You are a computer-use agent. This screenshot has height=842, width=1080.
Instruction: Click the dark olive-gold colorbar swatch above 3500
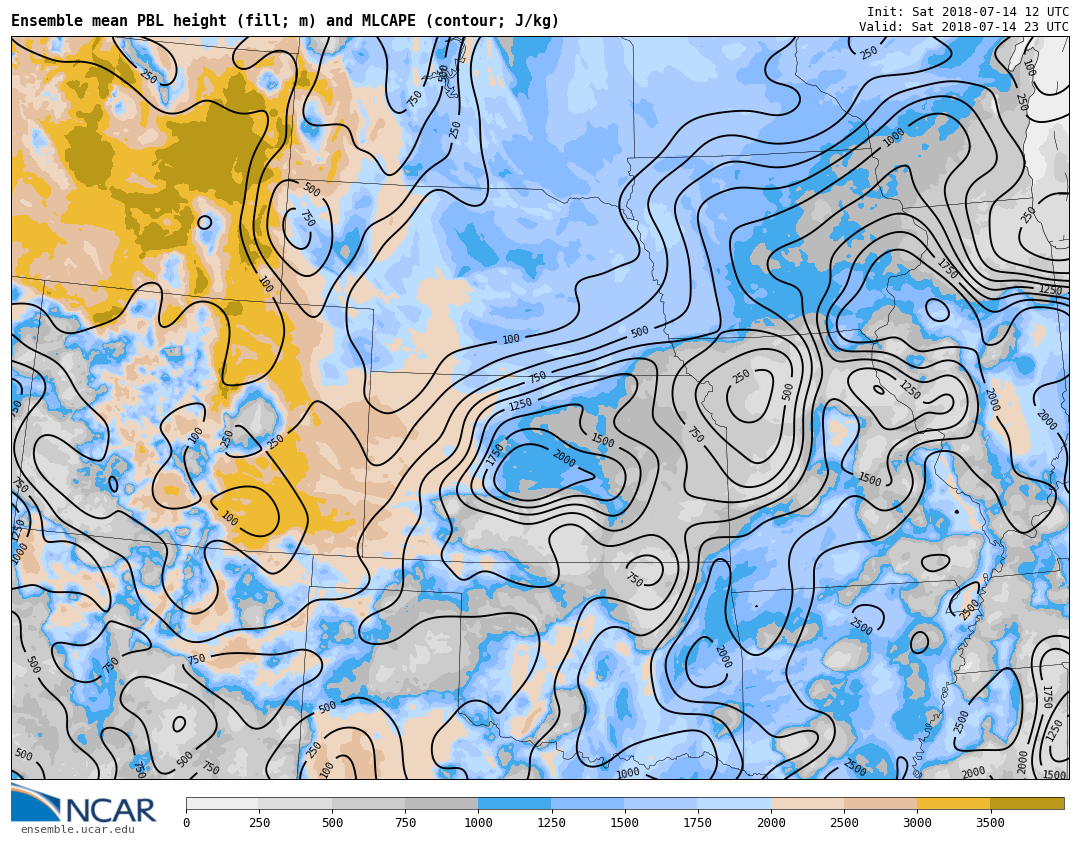pos(1027,803)
